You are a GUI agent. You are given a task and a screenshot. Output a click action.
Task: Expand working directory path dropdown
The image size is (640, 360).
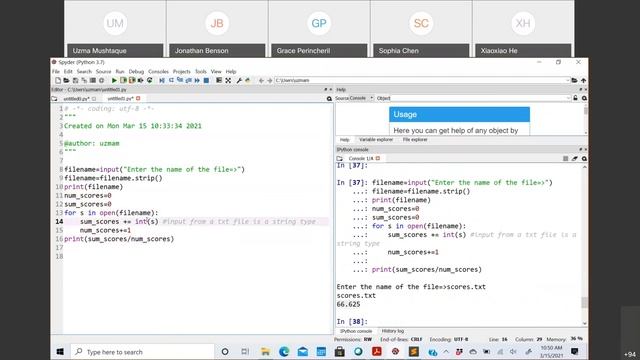[567, 80]
